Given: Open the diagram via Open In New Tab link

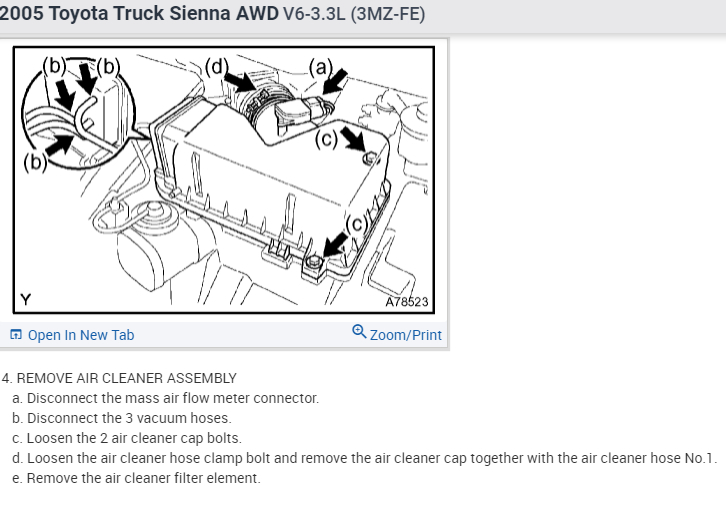Looking at the screenshot, I should [x=80, y=335].
